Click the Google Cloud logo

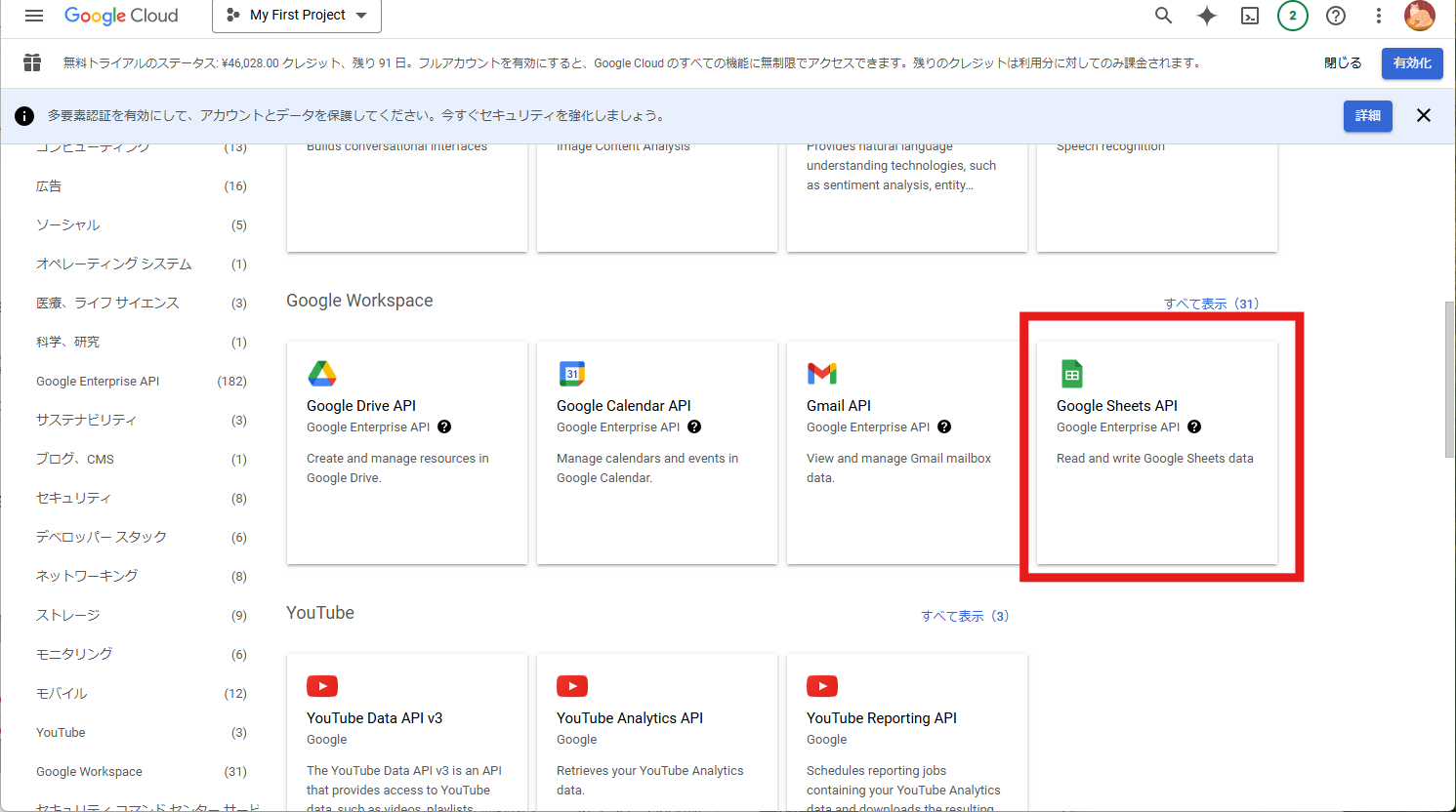coord(121,16)
